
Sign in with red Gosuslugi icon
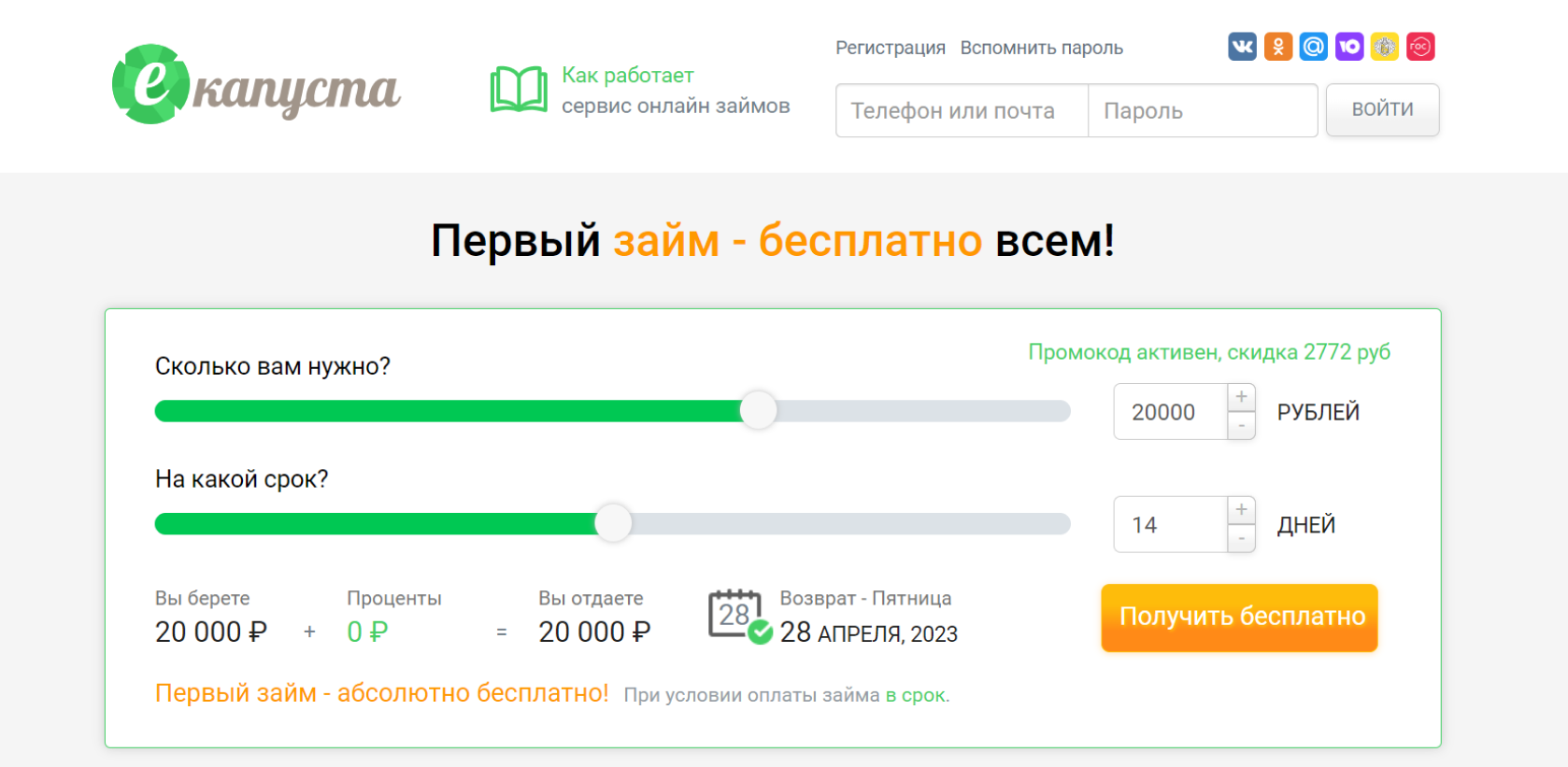click(1420, 46)
